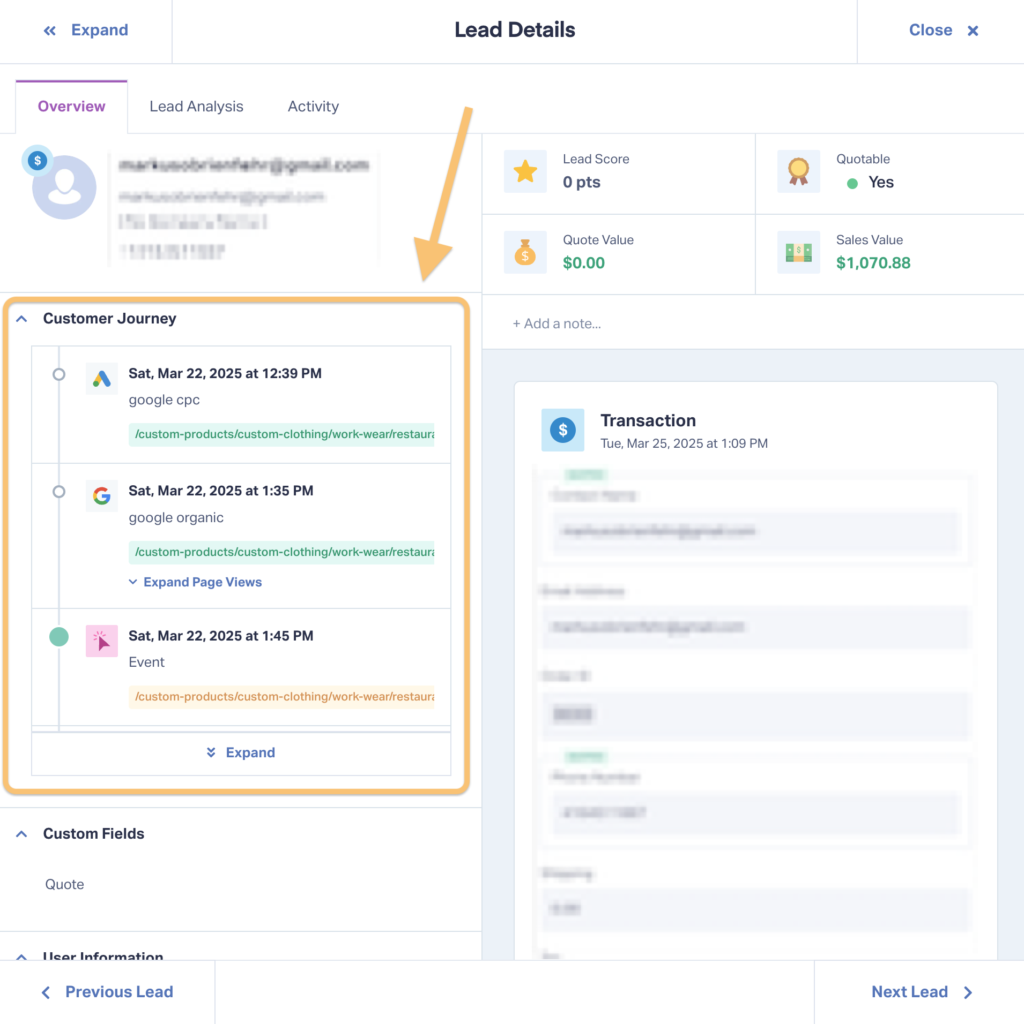Open the Activity tab
The height and width of the screenshot is (1024, 1024).
pyautogui.click(x=313, y=106)
